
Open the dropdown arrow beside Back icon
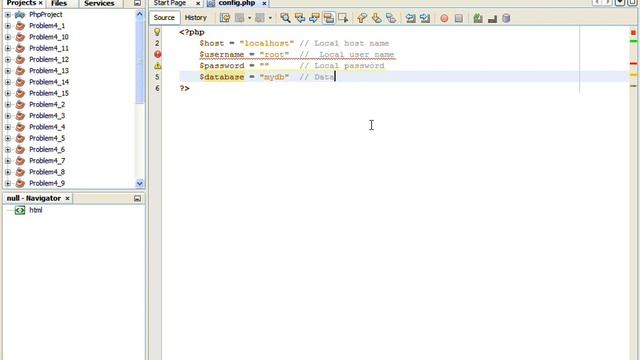click(249, 18)
